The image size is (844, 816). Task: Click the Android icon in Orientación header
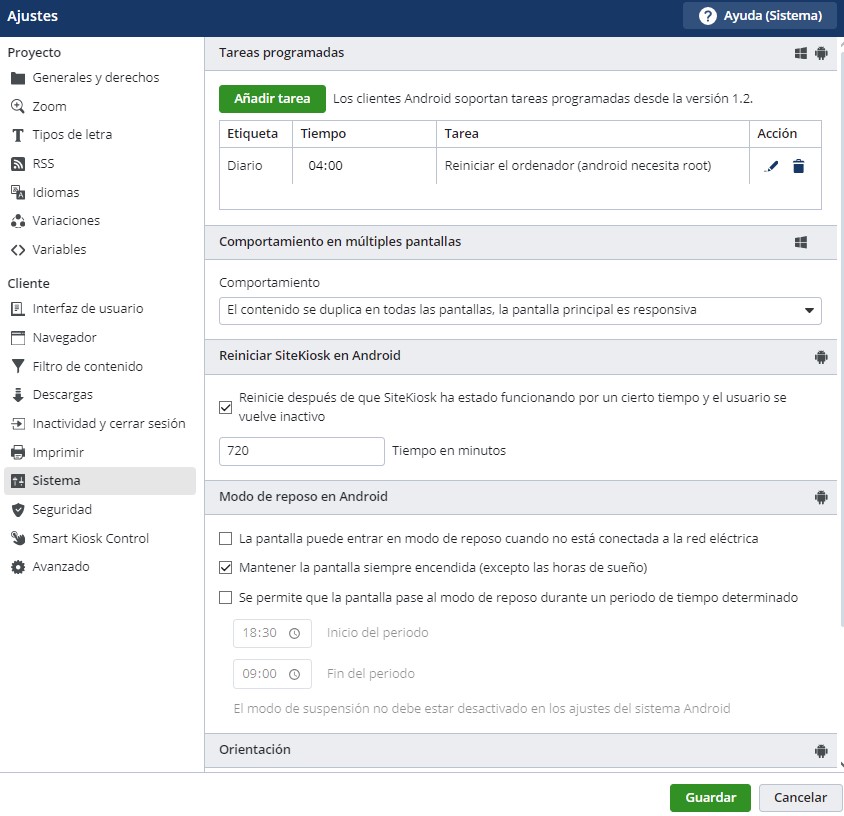pos(821,750)
